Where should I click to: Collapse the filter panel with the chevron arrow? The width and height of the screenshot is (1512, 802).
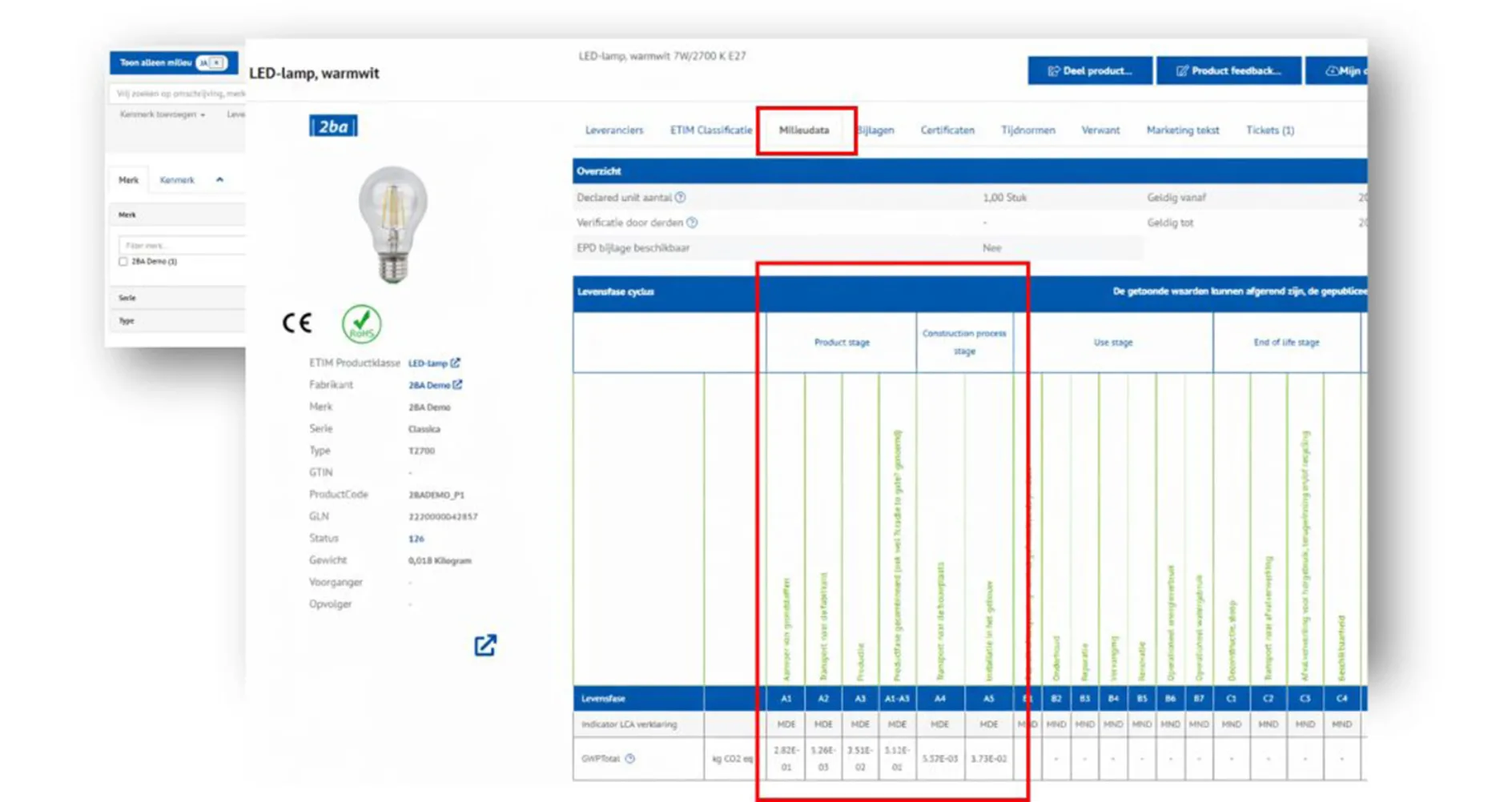[219, 180]
